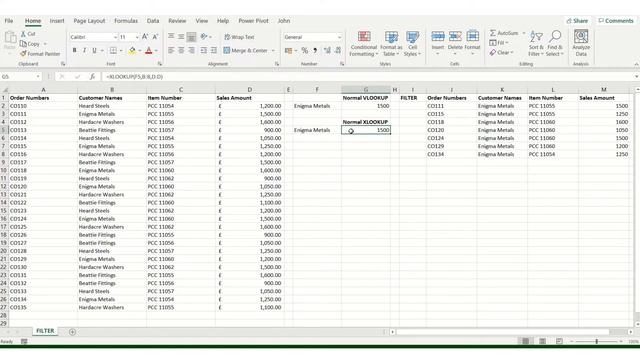This screenshot has height=360, width=640.
Task: Open the font size 11 dropdown
Action: 137,37
